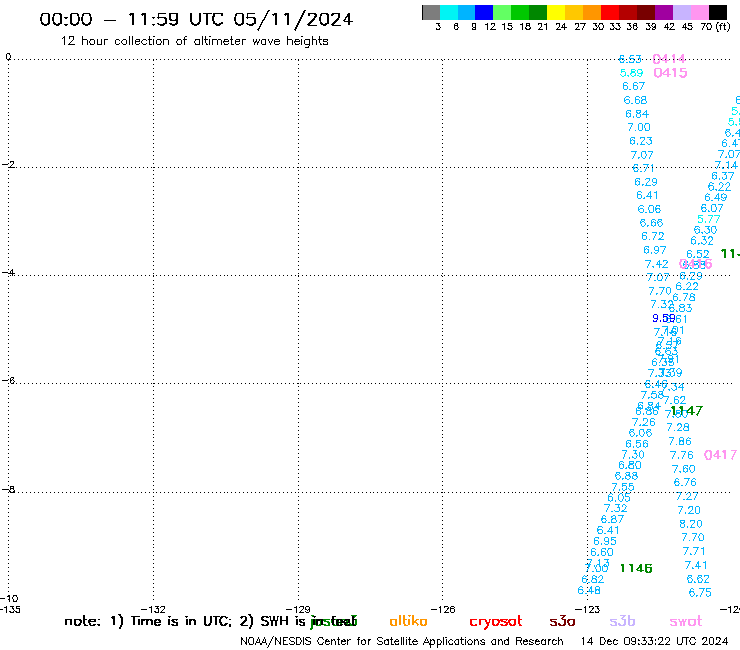The width and height of the screenshot is (740, 650).
Task: Click the 7.86 wave height value
Action: 680,441
